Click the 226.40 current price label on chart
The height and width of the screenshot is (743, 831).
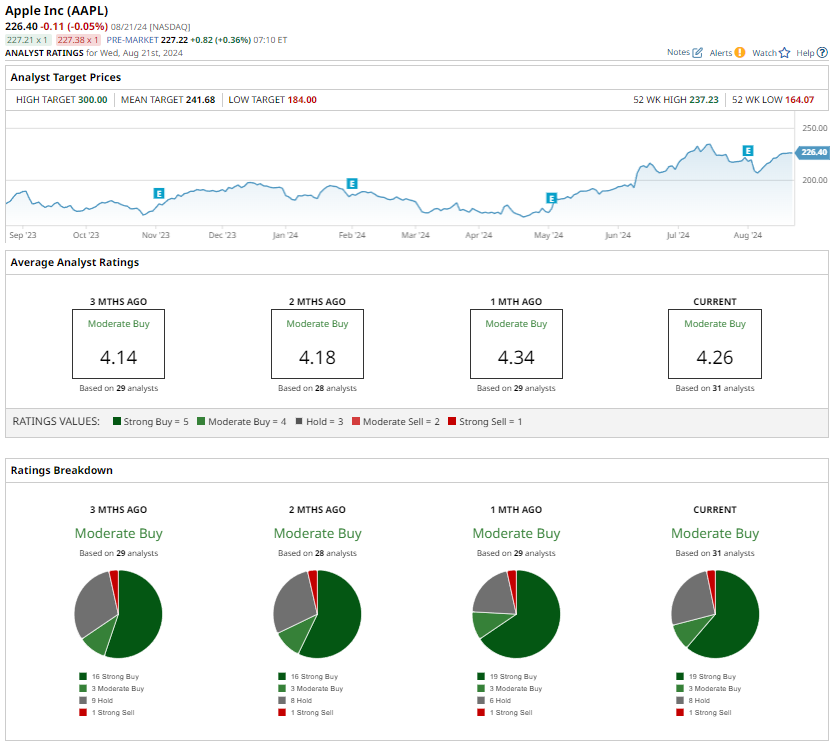[812, 152]
